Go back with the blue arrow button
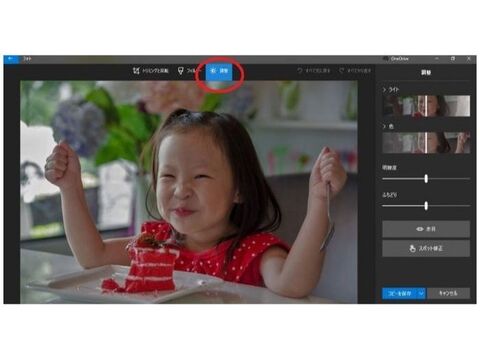 11,59
